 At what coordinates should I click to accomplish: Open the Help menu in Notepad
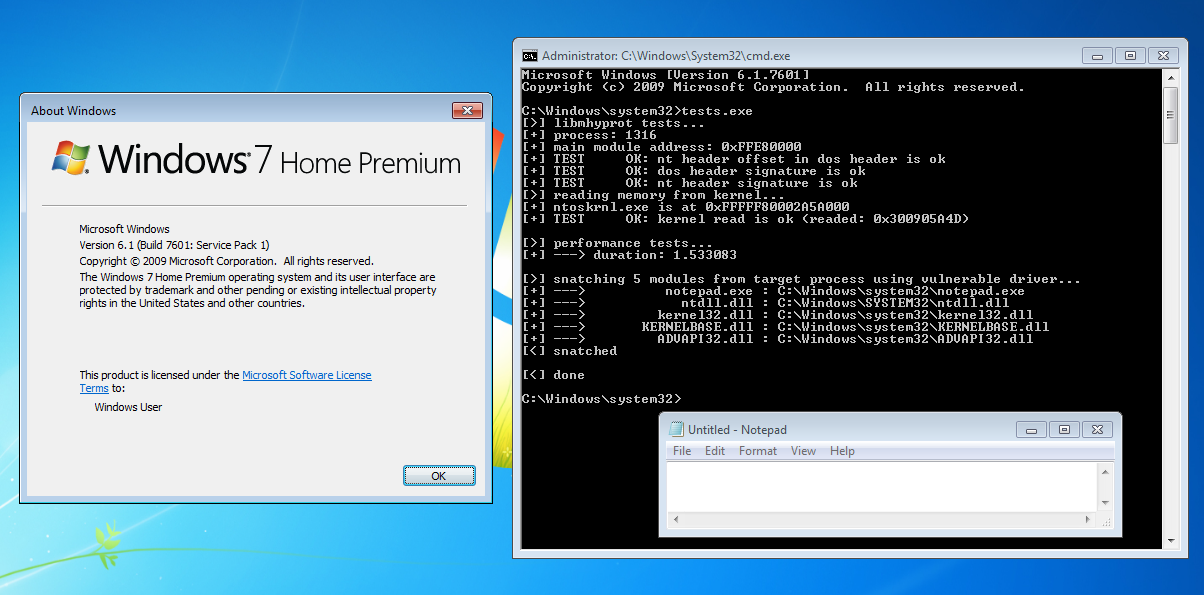[842, 451]
